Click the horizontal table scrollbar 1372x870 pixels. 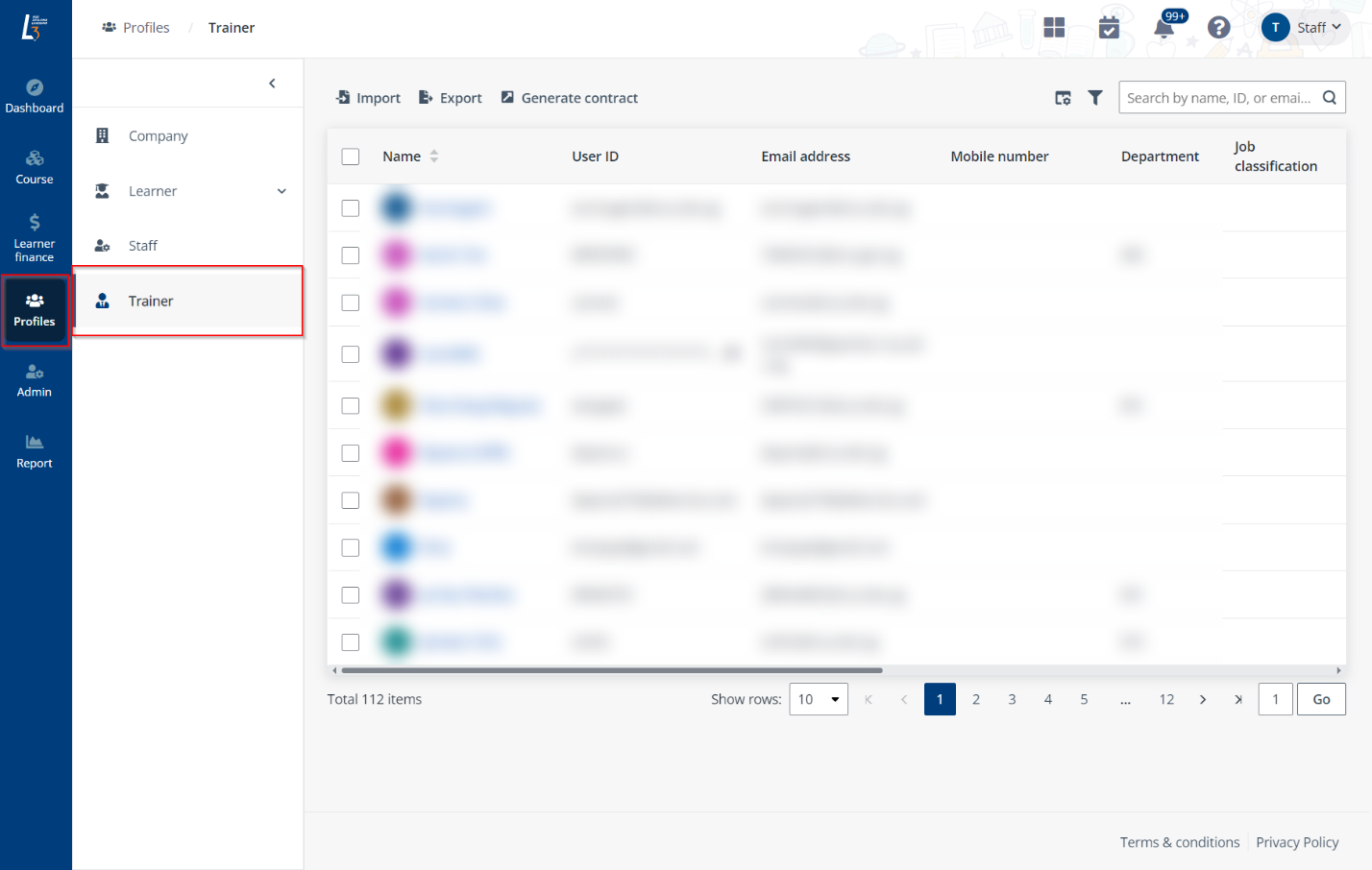click(x=612, y=670)
